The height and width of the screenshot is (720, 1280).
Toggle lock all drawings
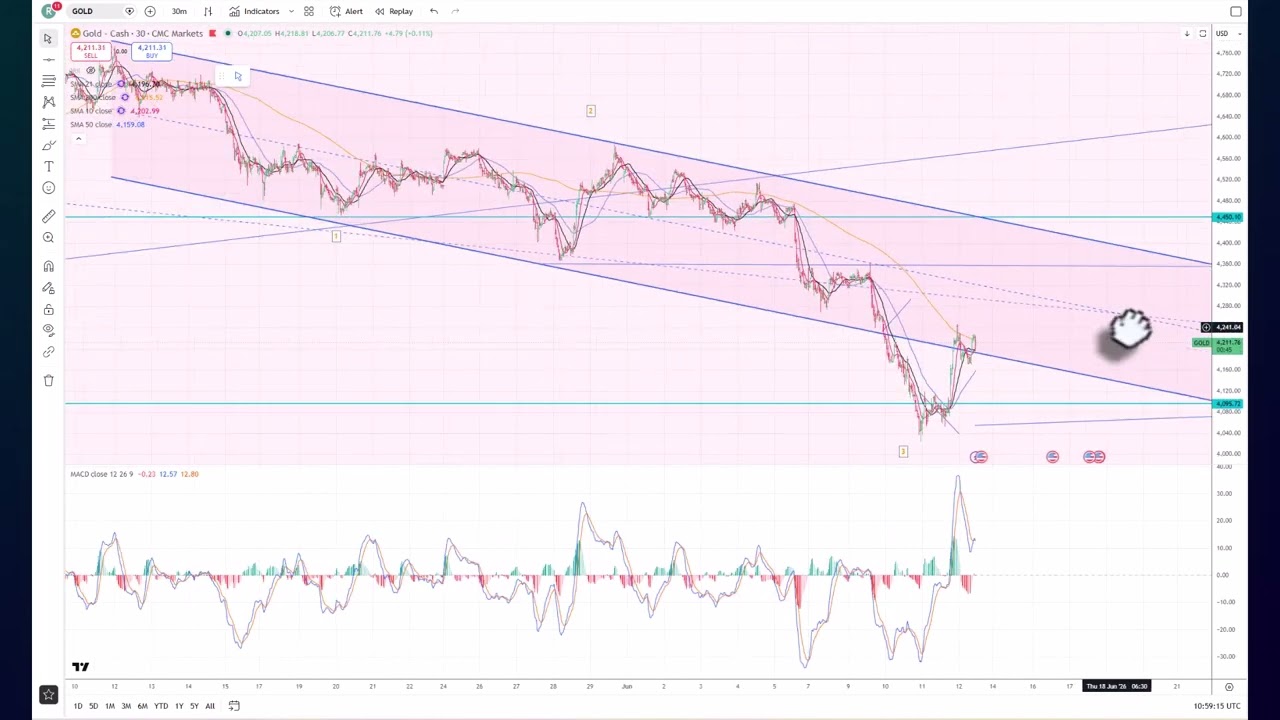point(48,310)
